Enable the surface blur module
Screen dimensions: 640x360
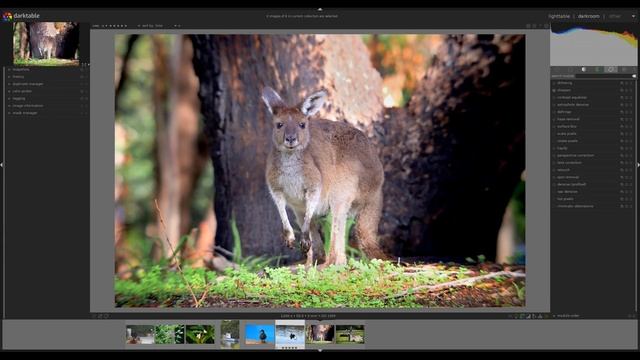[554, 127]
